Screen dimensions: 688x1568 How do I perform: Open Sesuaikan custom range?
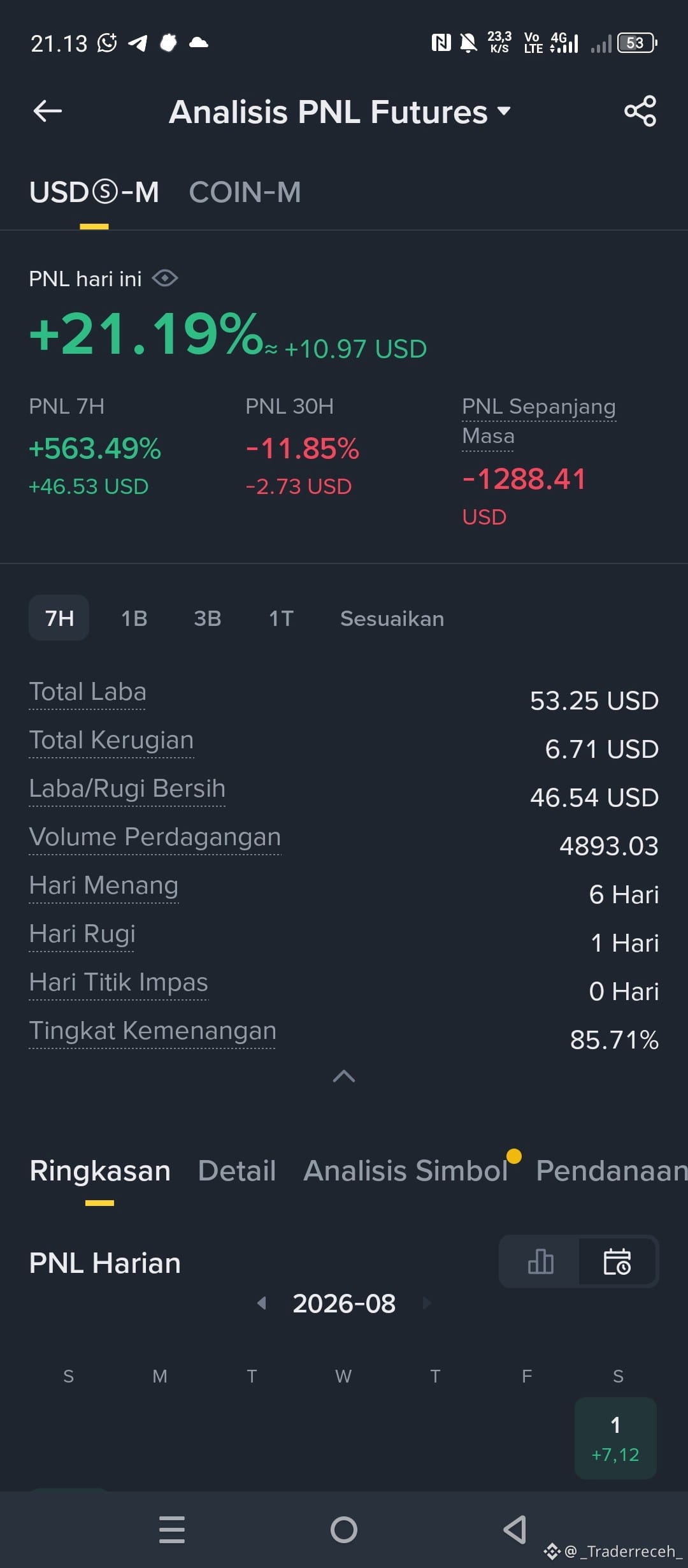coord(392,618)
